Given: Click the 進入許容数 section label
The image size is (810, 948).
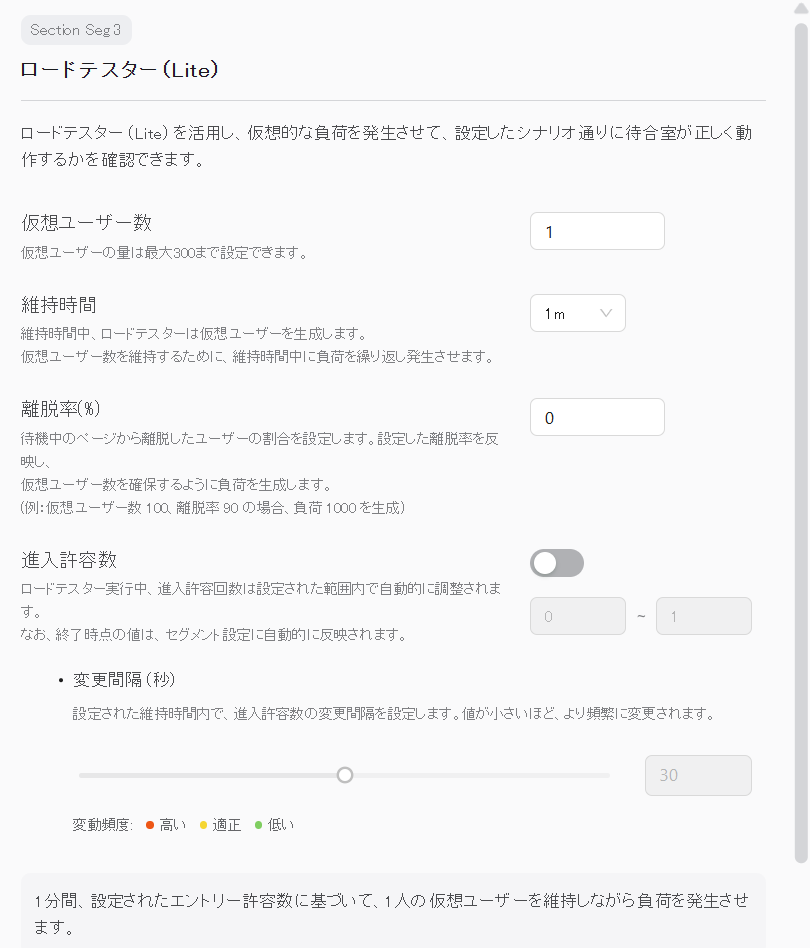Looking at the screenshot, I should [x=69, y=560].
